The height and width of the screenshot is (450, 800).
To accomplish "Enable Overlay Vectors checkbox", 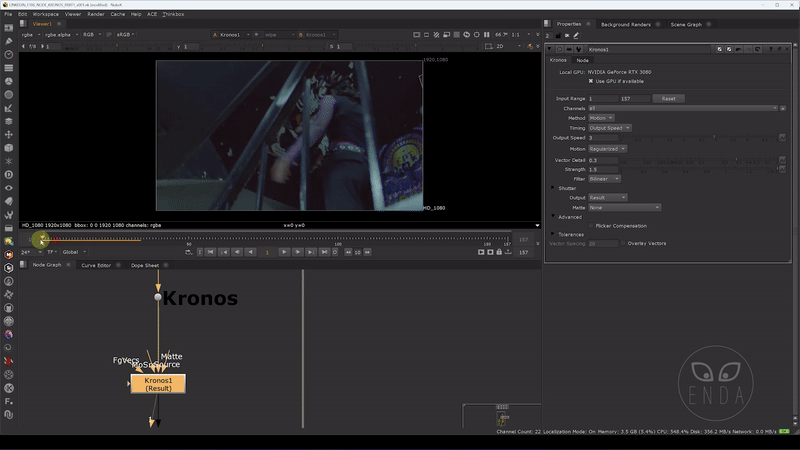I will coord(623,243).
